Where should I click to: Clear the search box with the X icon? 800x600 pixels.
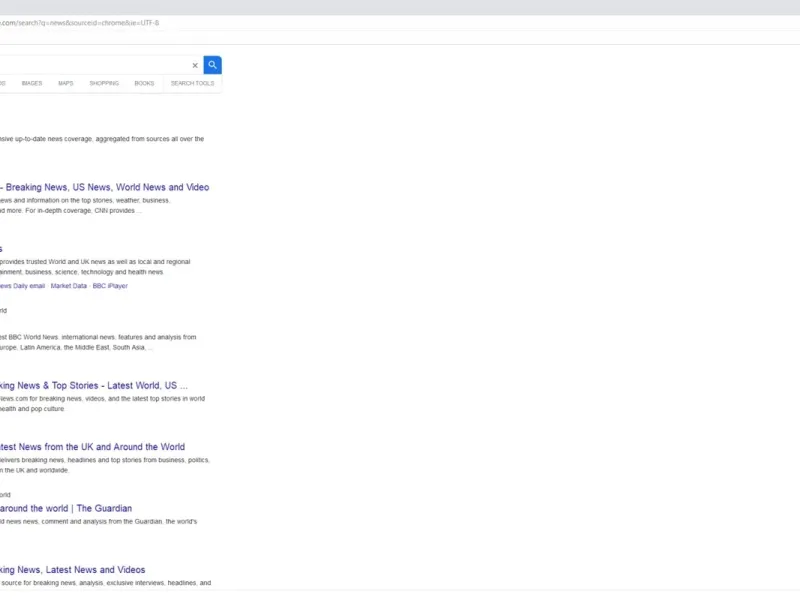point(195,65)
